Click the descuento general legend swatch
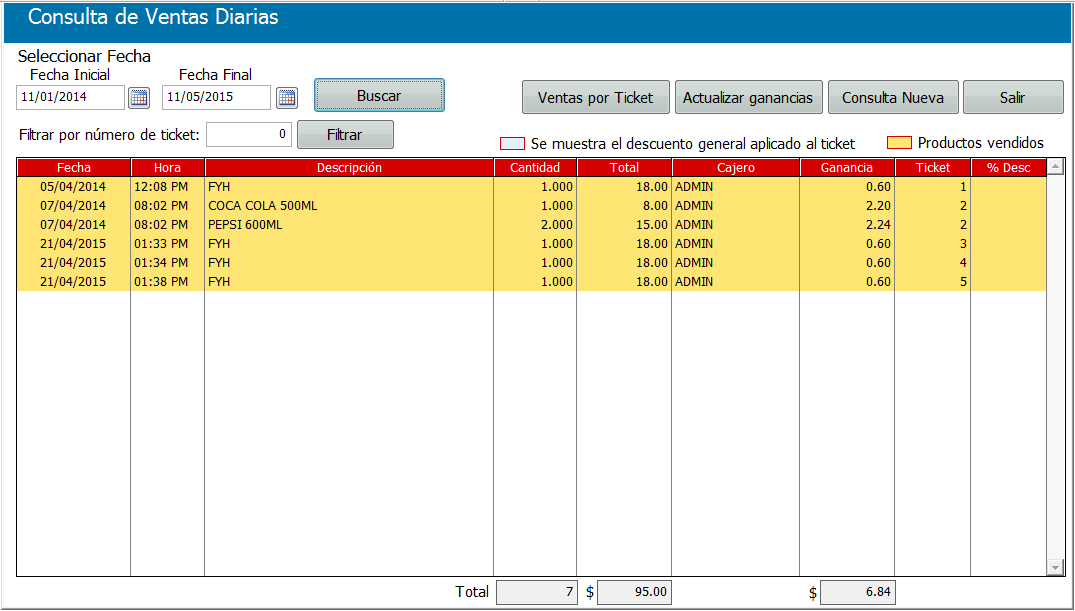 point(512,143)
